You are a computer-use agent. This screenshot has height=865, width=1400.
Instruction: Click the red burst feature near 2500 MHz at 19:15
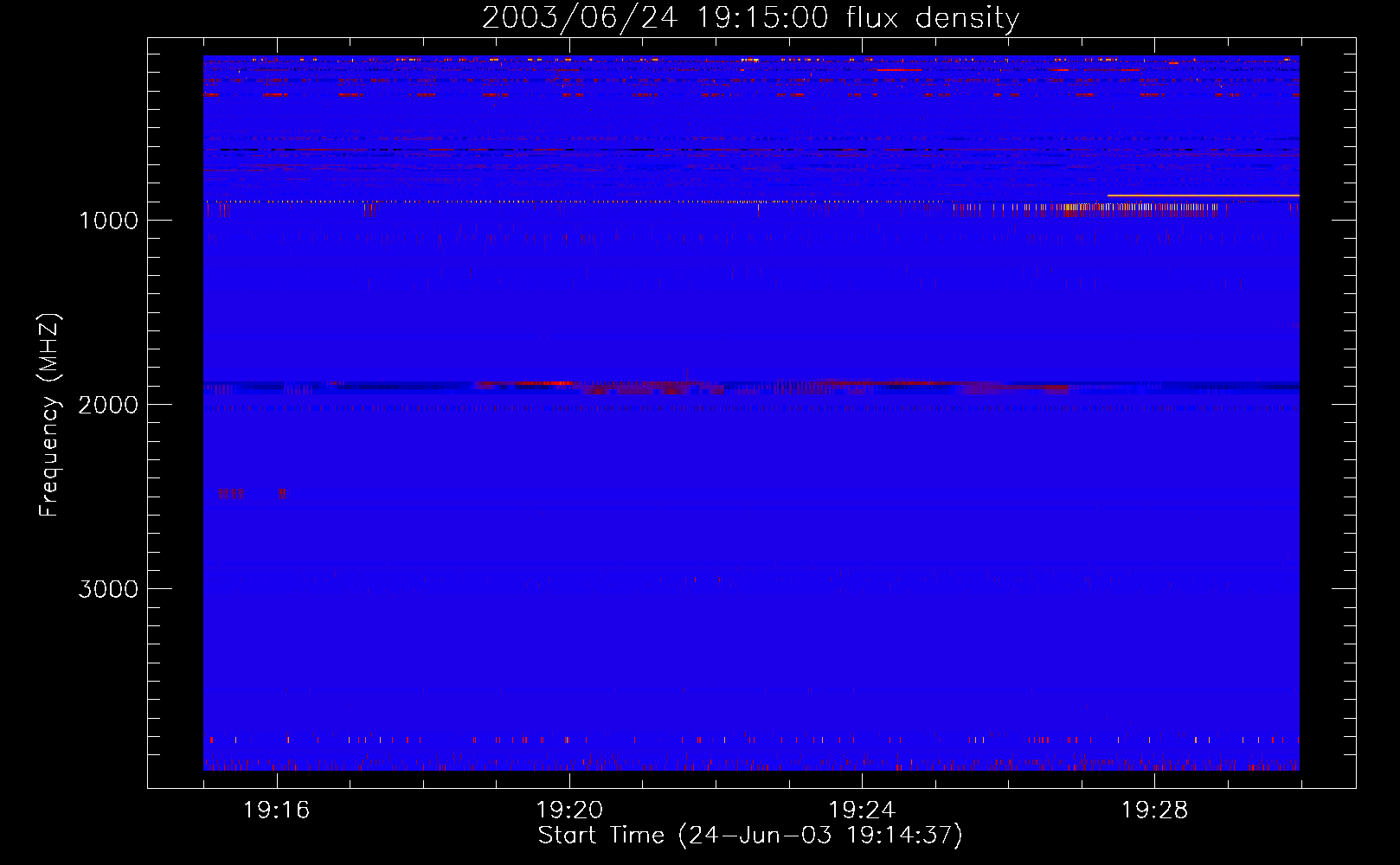tap(231, 494)
